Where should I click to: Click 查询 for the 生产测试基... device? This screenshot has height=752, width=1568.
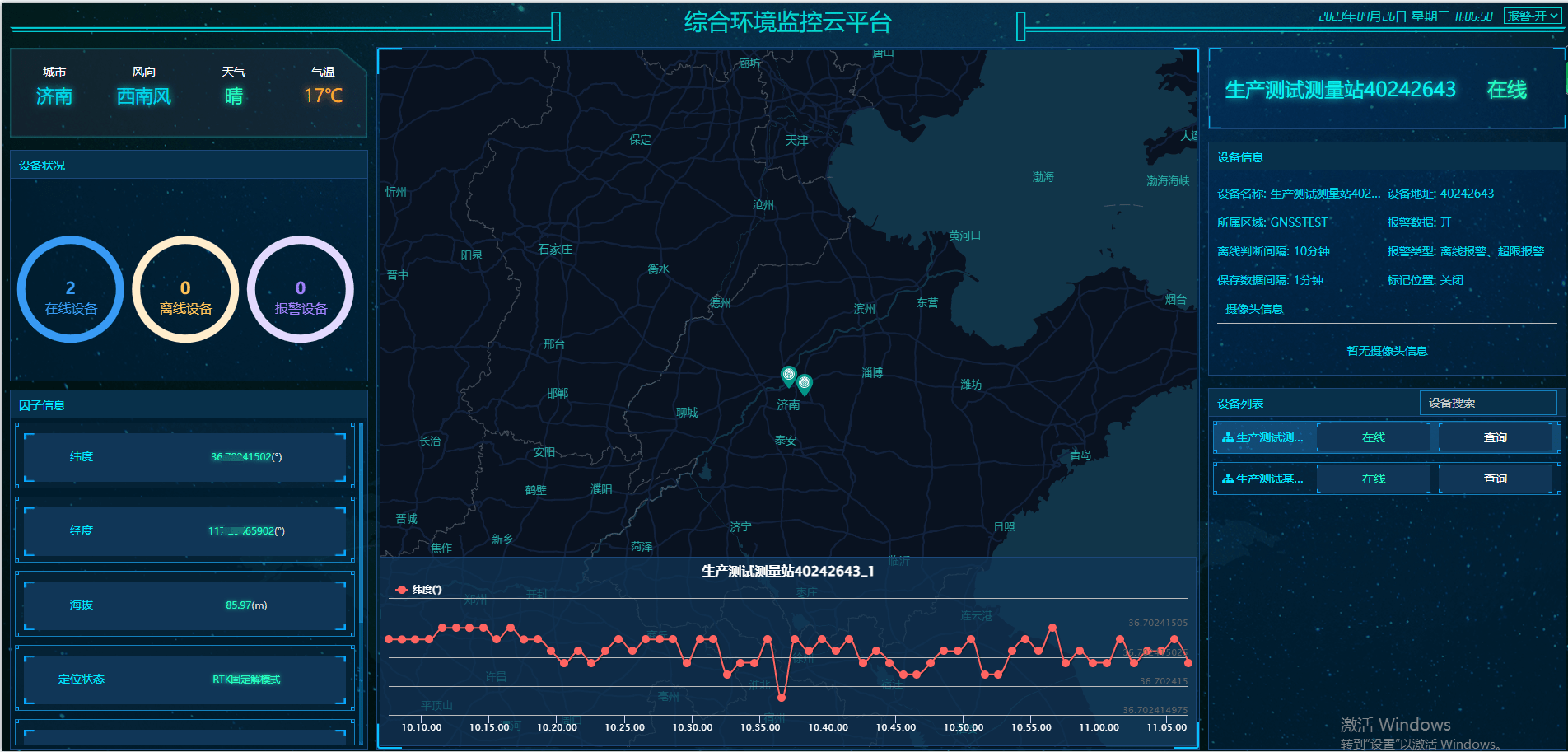click(1495, 479)
